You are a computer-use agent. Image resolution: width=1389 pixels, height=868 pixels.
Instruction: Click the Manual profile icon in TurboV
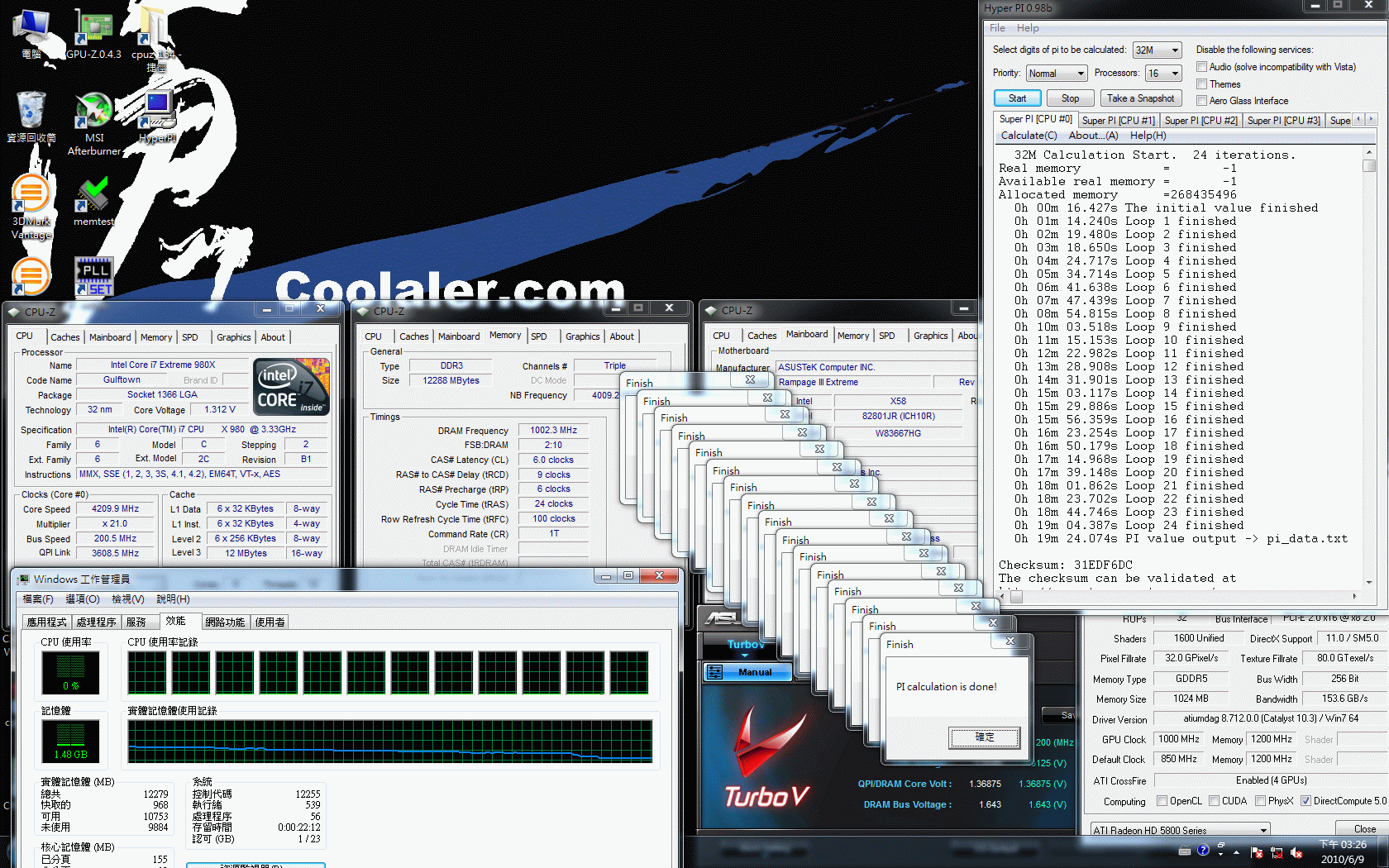[x=715, y=672]
